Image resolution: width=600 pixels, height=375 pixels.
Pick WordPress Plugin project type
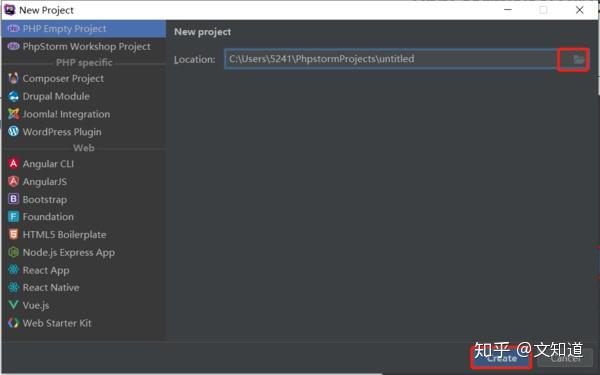coord(84,132)
